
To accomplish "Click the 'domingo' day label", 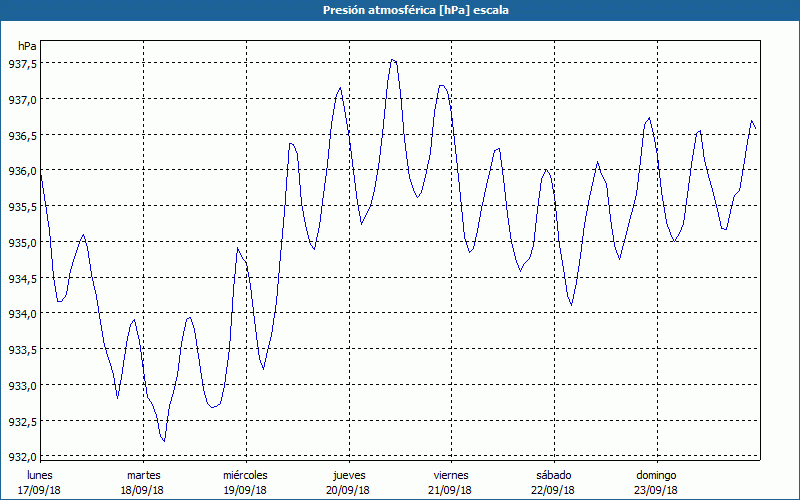I will coord(656,475).
